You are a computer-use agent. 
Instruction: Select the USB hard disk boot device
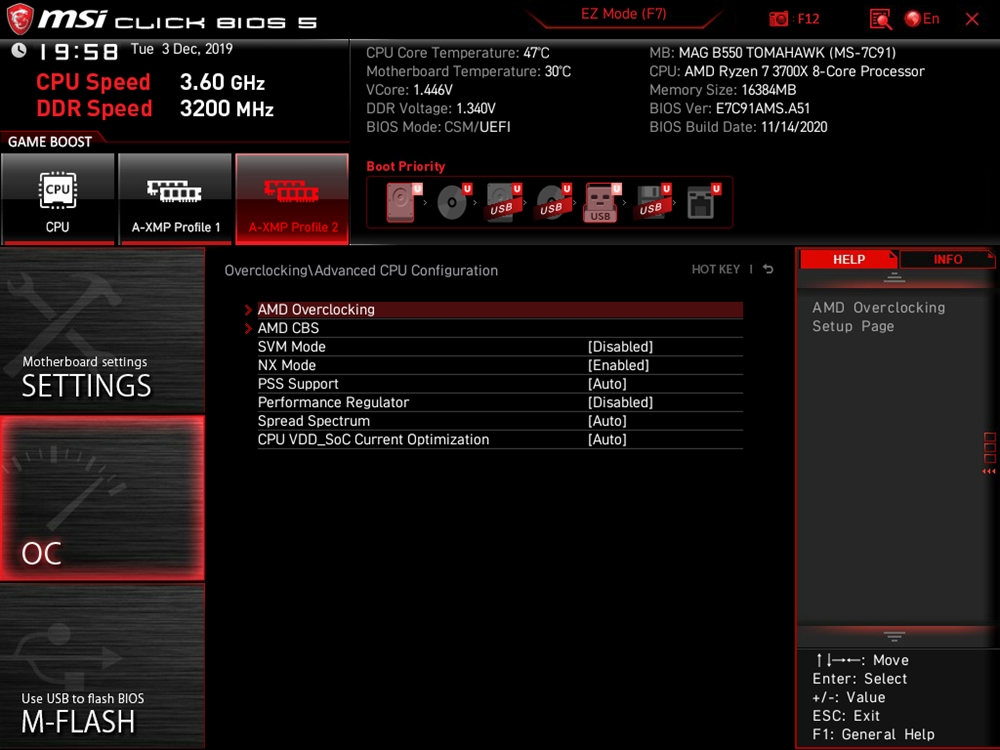503,202
